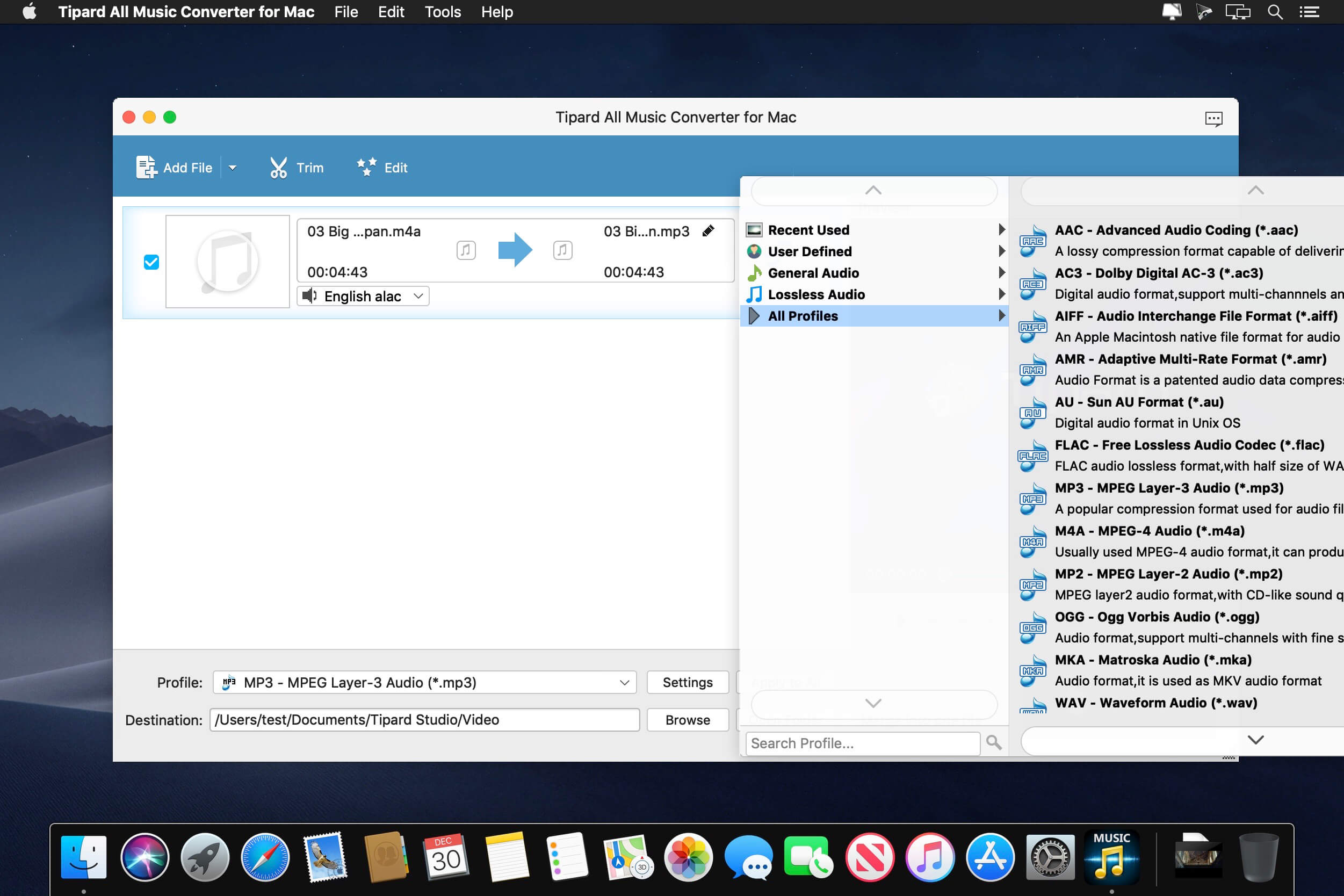Open the English alac audio track dropdown
The image size is (1344, 896).
click(364, 296)
